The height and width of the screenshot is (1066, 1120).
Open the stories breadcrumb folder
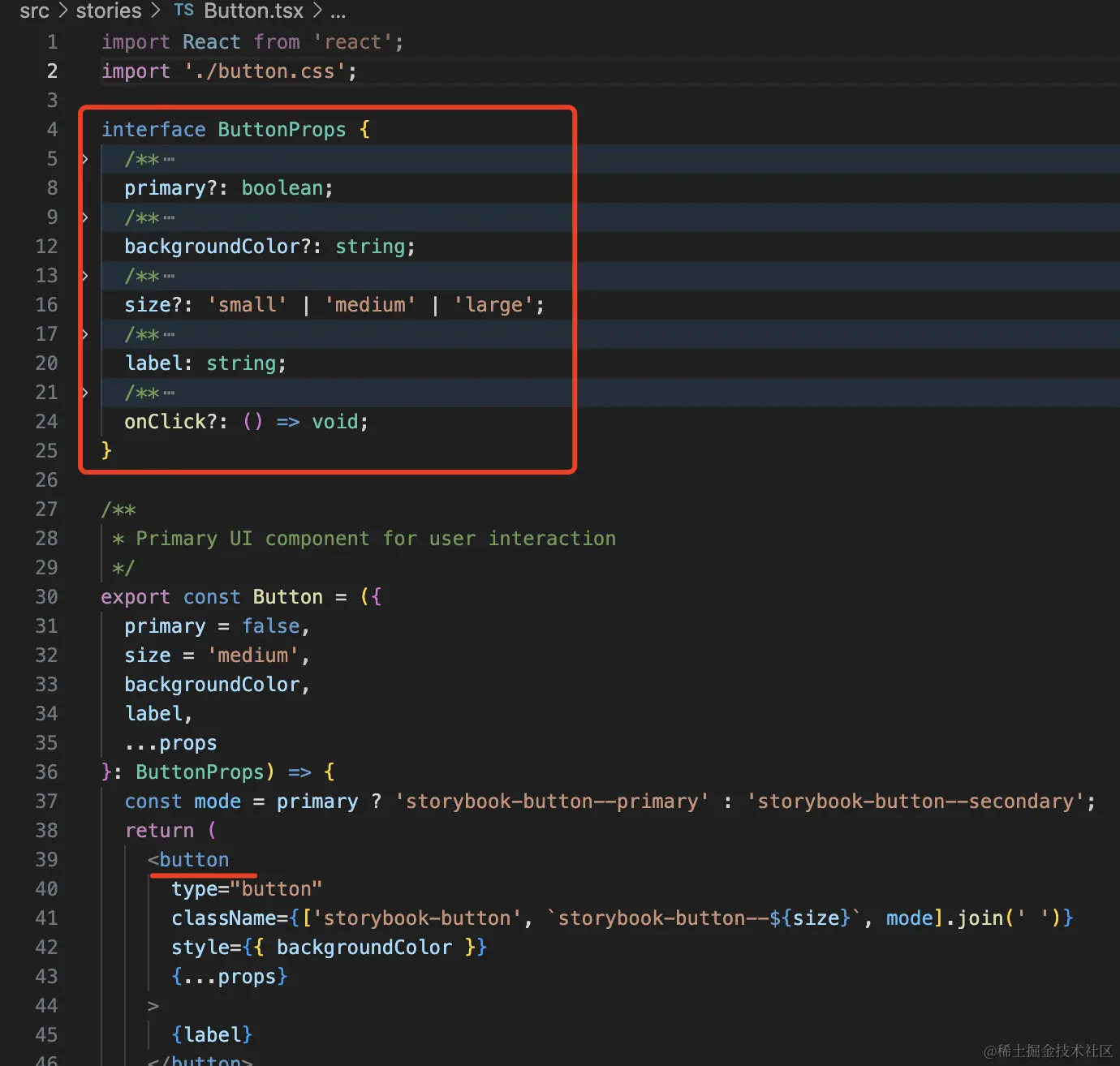pyautogui.click(x=109, y=11)
